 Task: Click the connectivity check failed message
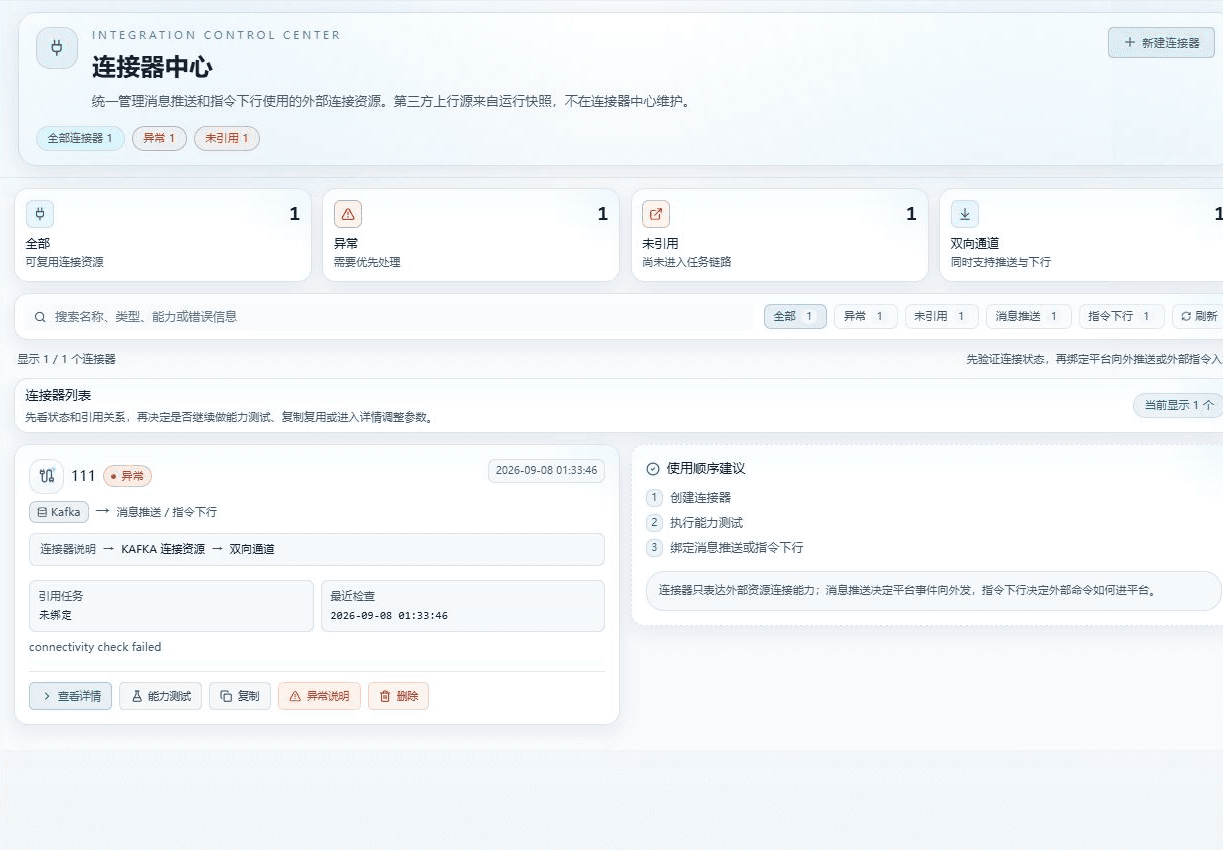tap(95, 647)
